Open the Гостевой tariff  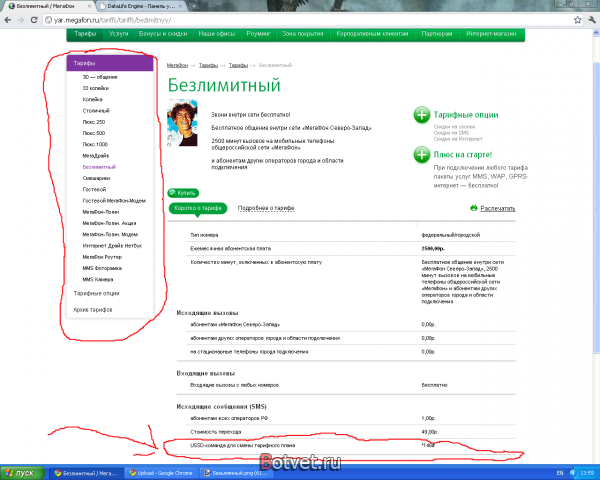click(94, 189)
